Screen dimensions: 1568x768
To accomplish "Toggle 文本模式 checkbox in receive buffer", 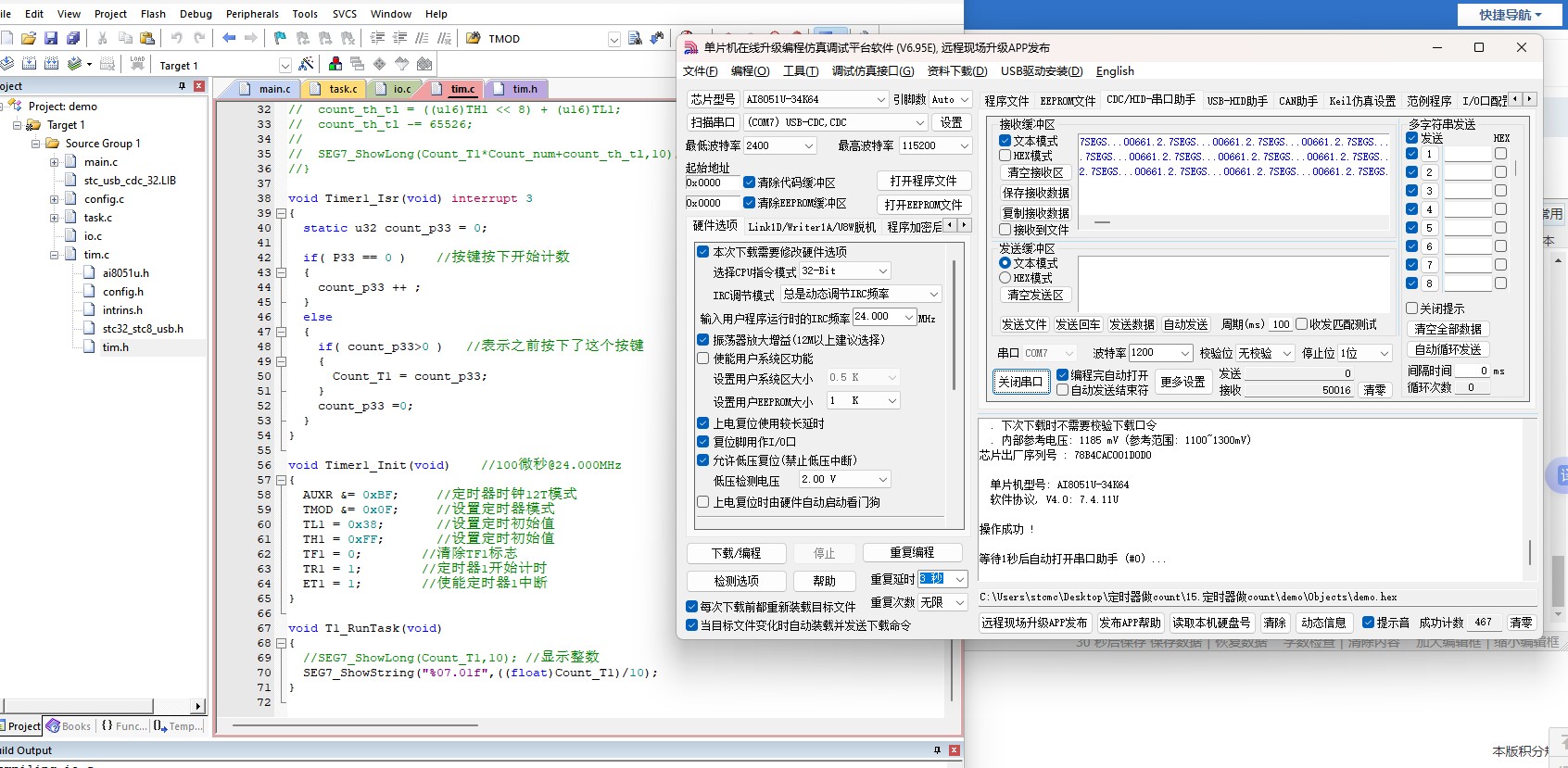I will [x=1005, y=141].
